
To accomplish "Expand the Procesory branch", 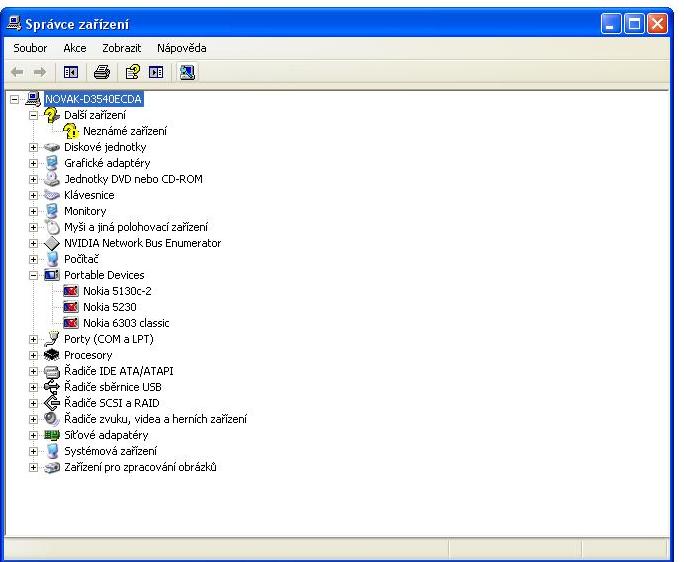I will pyautogui.click(x=33, y=356).
